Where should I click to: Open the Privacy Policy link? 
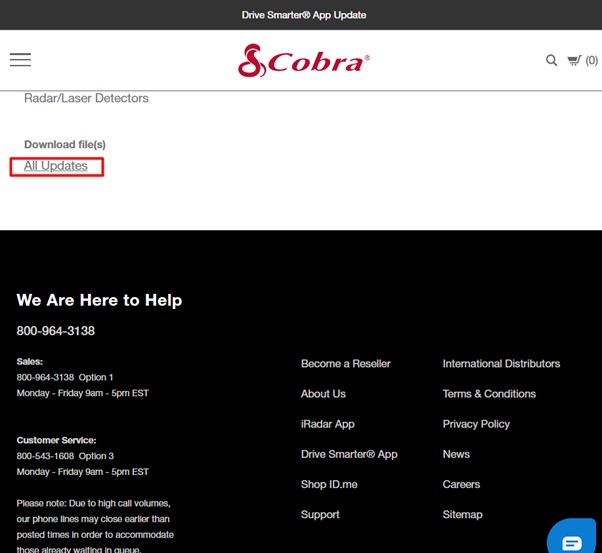[476, 424]
